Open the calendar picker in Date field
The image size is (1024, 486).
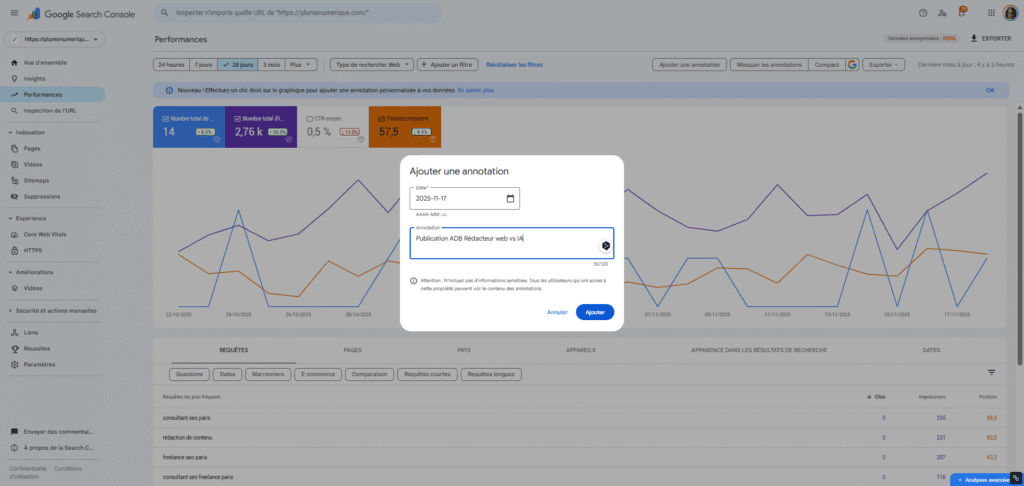[510, 199]
